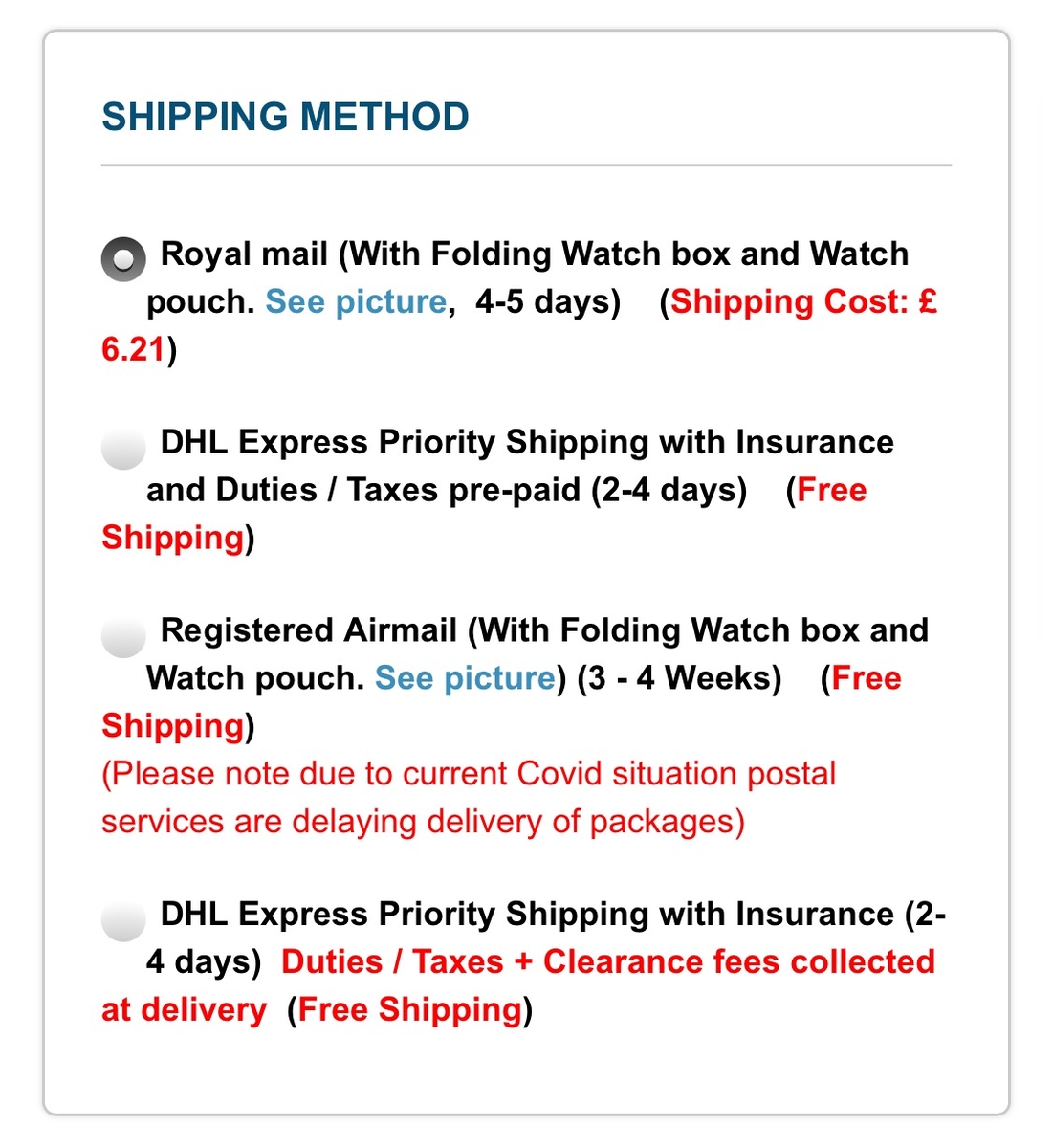Click 'Registered Airmail' label text
Image resolution: width=1053 pixels, height=1148 pixels.
click(x=309, y=630)
